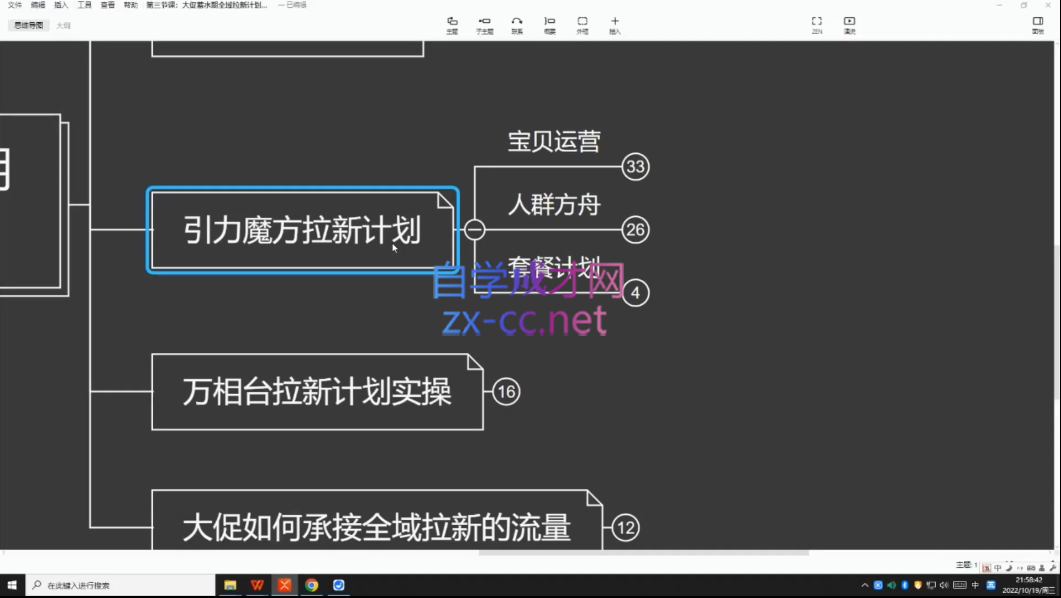Select the 人群方舟 subtopic
Screen dimensions: 1061x598
[x=554, y=204]
